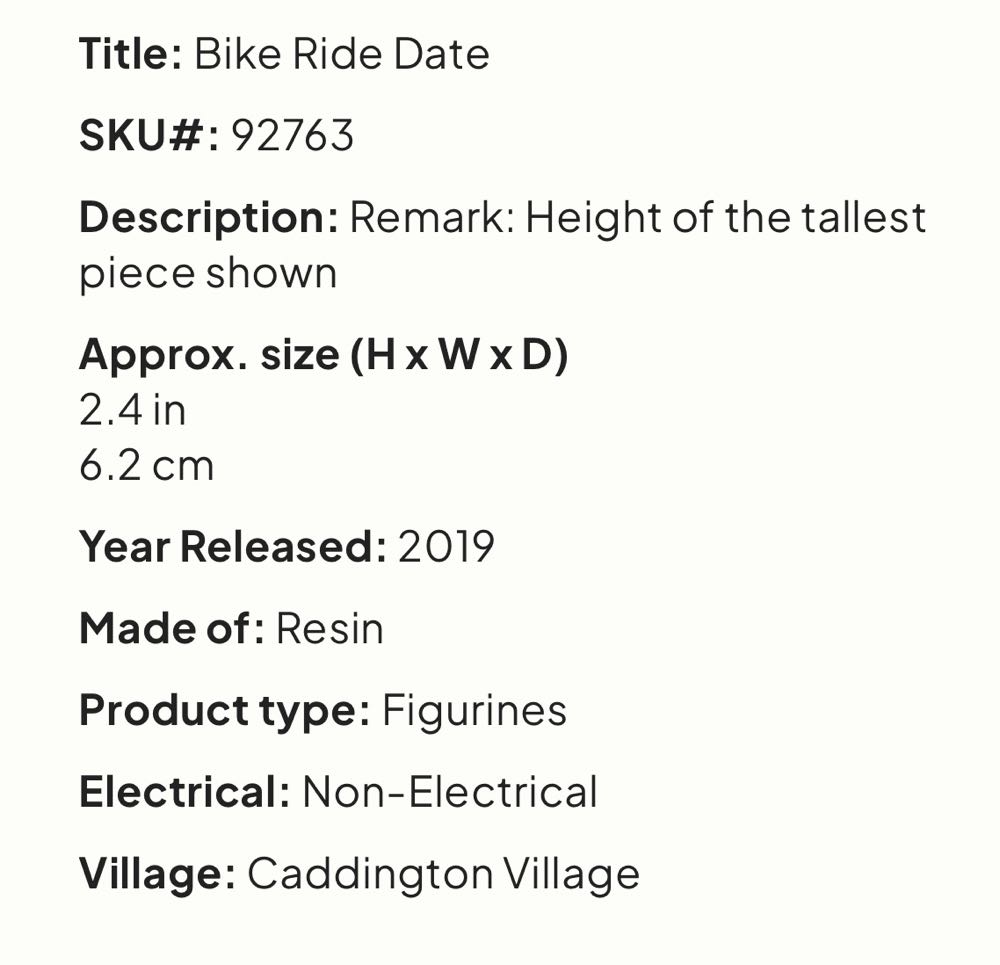1000x965 pixels.
Task: Open the "Figurines" product type
Action: [474, 710]
